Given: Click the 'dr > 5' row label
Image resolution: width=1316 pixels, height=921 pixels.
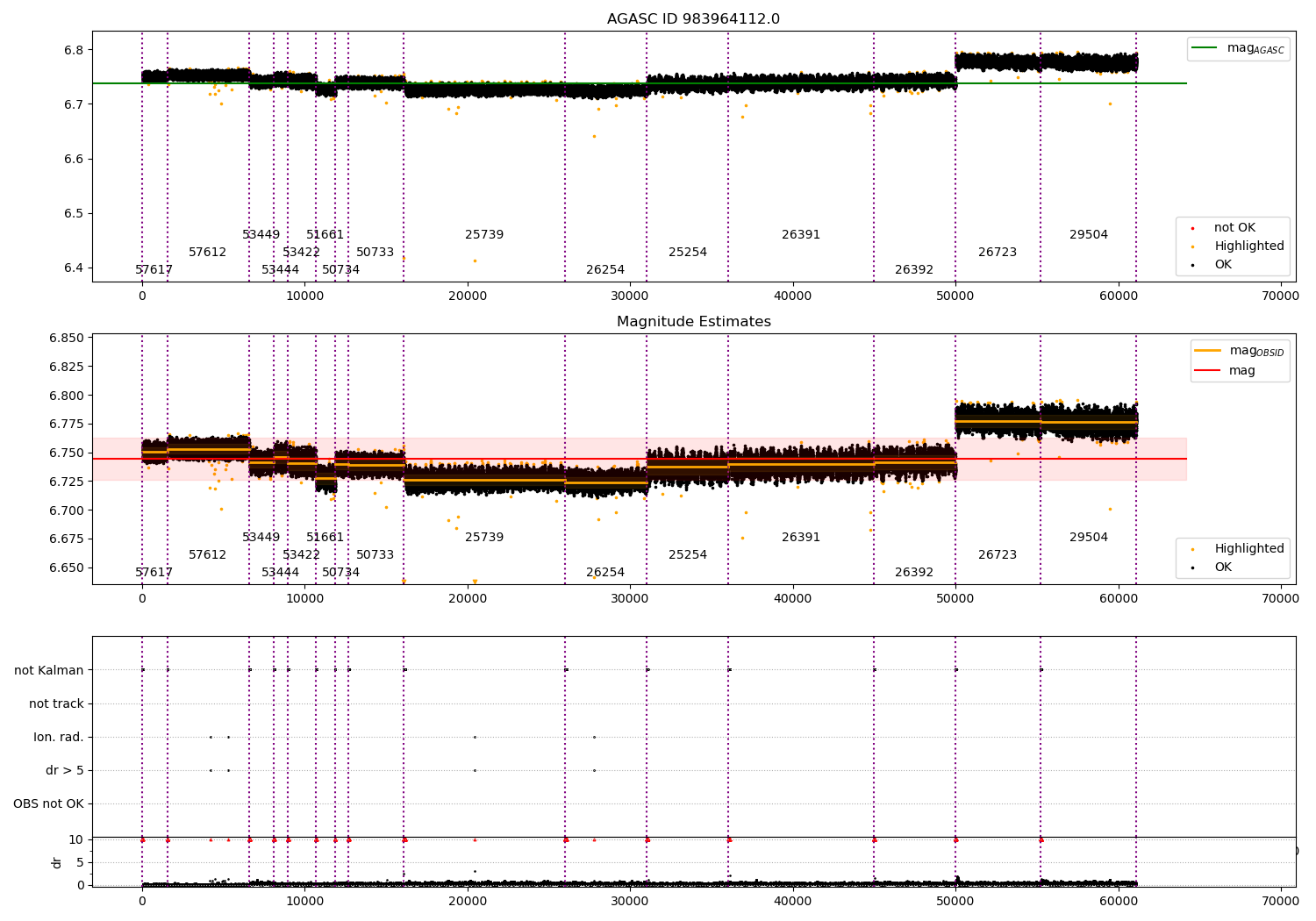Looking at the screenshot, I should coord(65,771).
